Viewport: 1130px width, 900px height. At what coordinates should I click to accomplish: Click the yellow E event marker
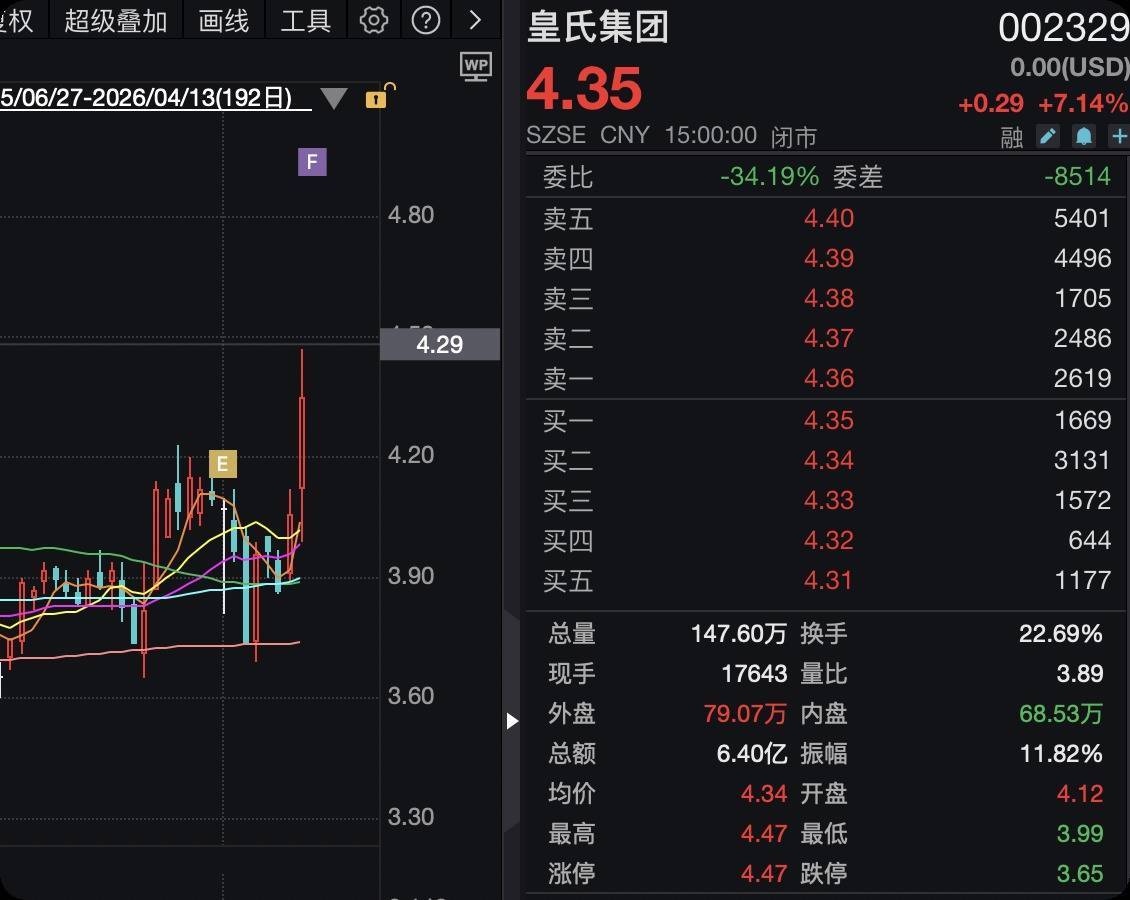pyautogui.click(x=222, y=464)
